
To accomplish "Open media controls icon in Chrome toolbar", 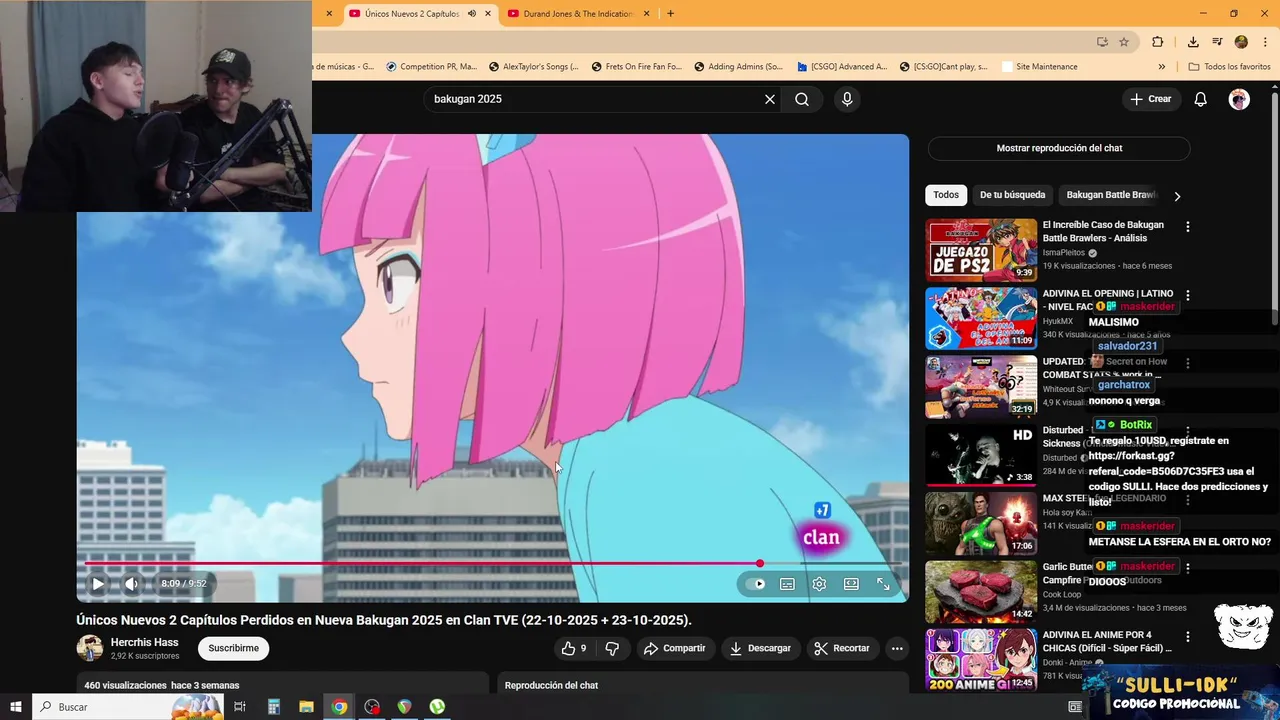I will [1217, 42].
